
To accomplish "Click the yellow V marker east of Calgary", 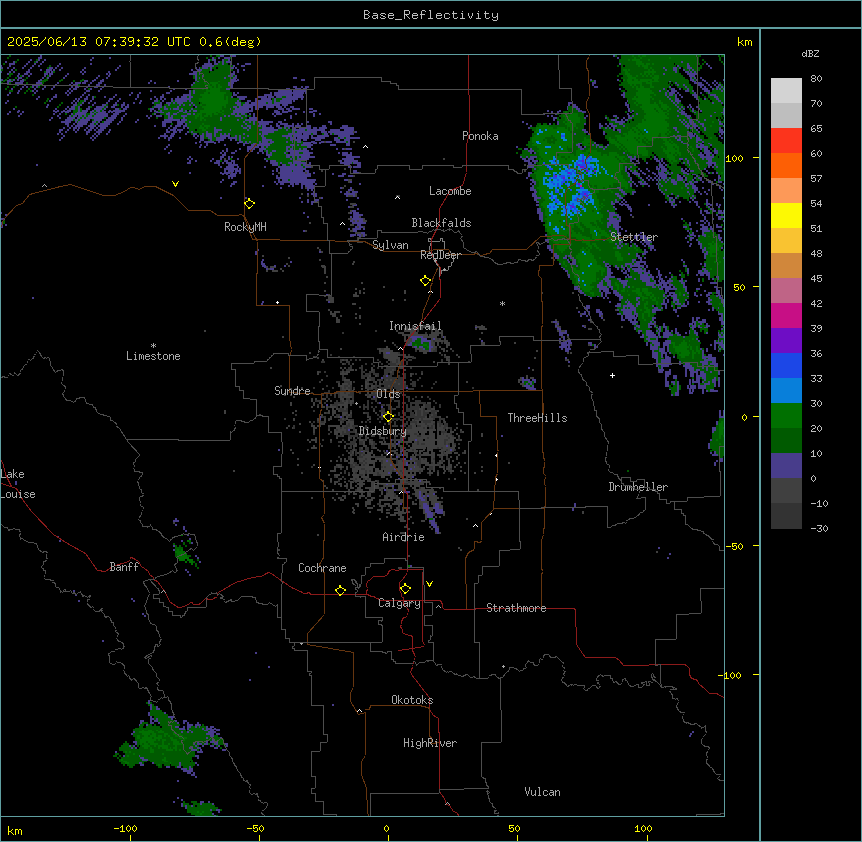I will [x=429, y=584].
